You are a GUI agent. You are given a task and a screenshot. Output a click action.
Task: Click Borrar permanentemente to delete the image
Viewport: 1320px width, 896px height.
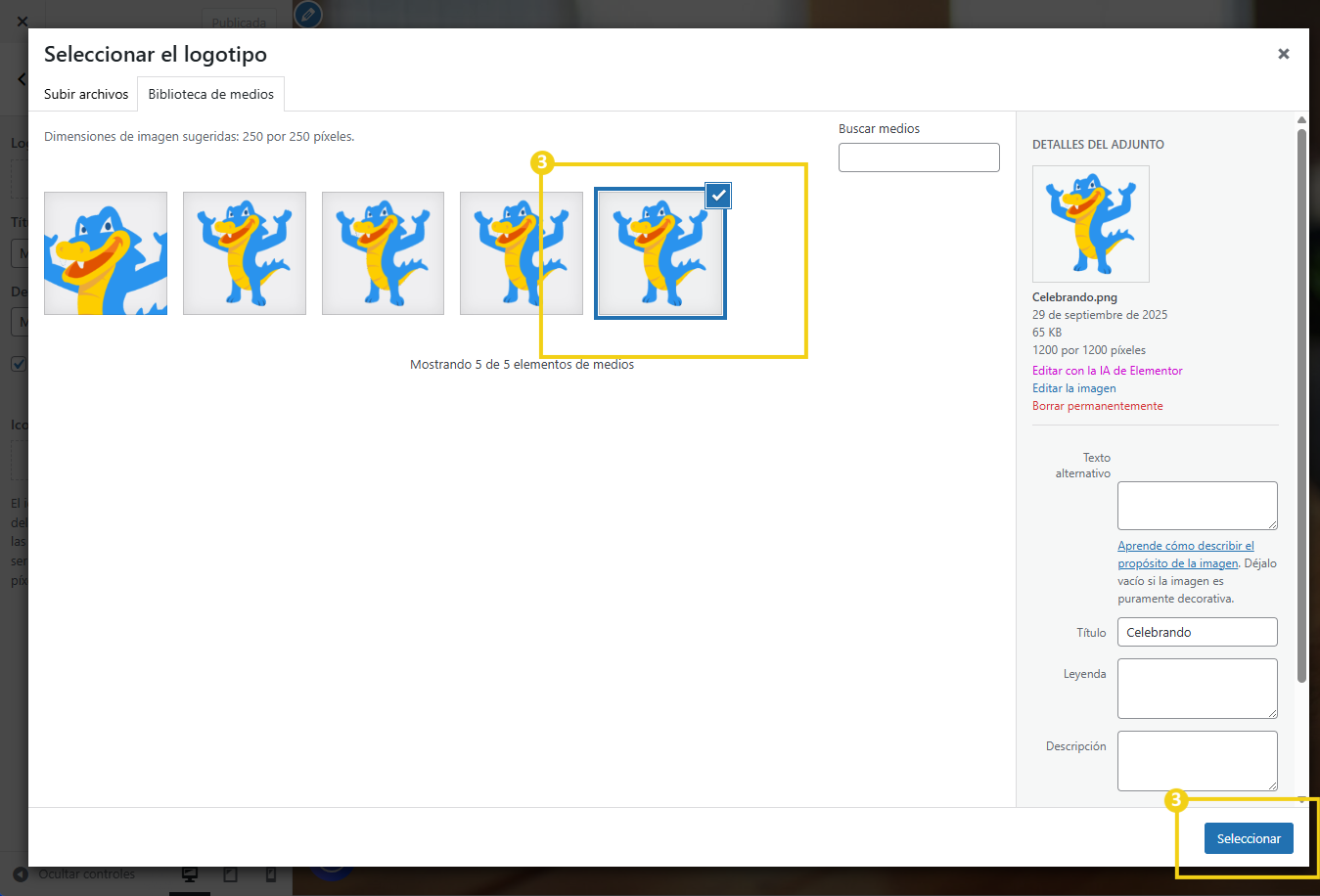pyautogui.click(x=1098, y=405)
